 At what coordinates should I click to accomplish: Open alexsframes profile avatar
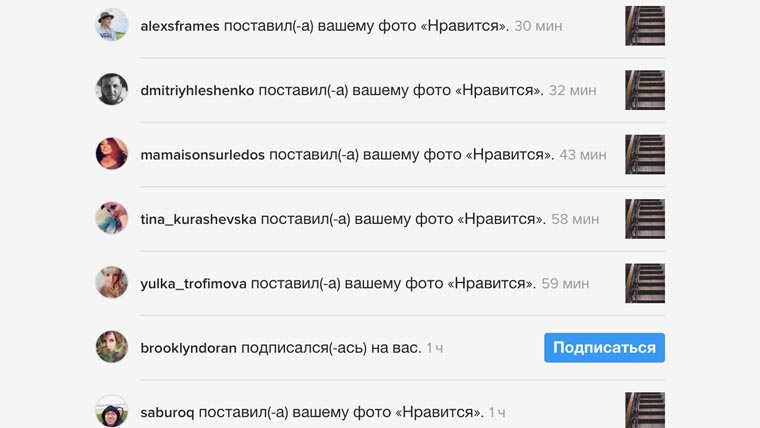click(111, 25)
